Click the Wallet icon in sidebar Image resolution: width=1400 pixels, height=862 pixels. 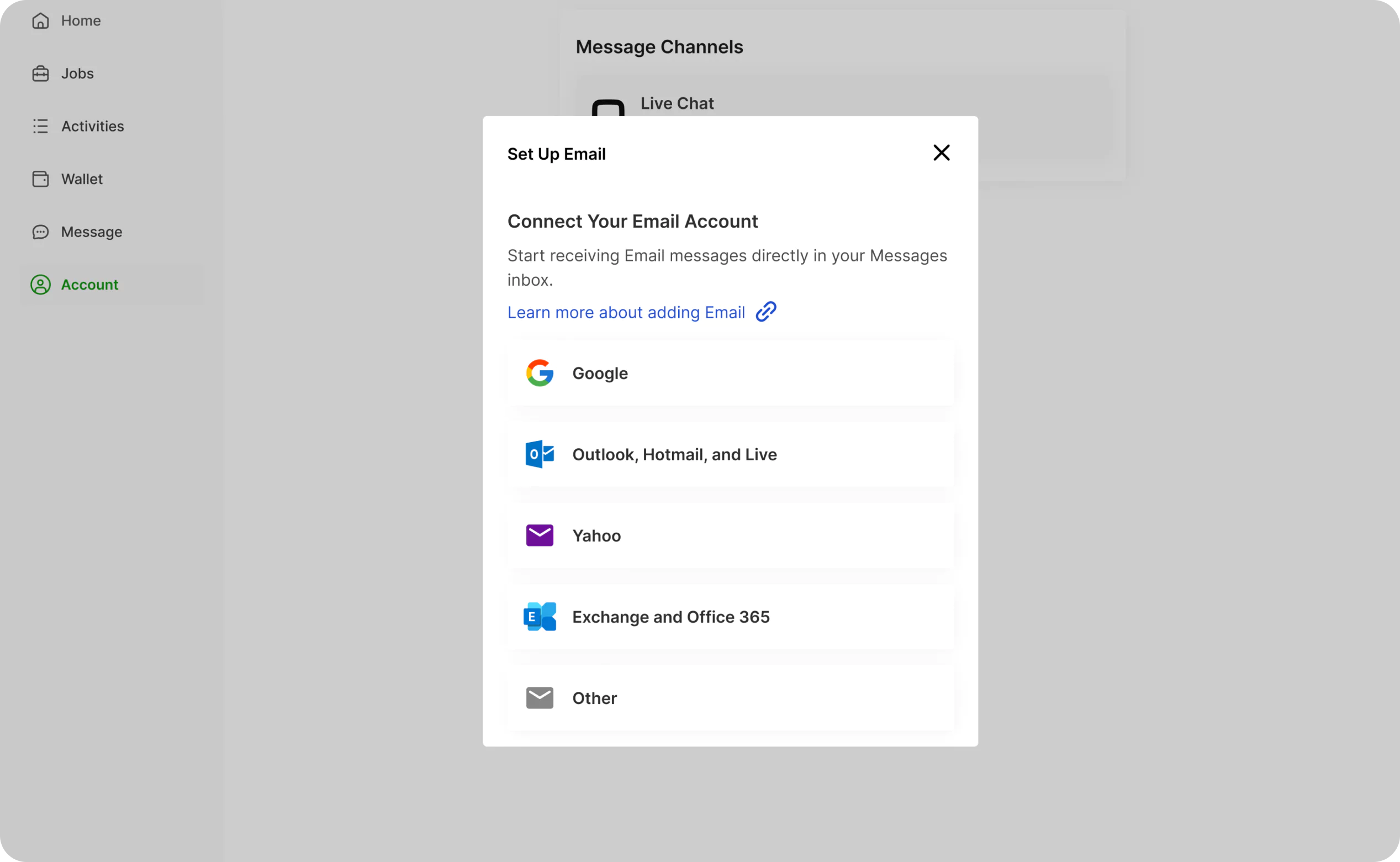tap(40, 179)
